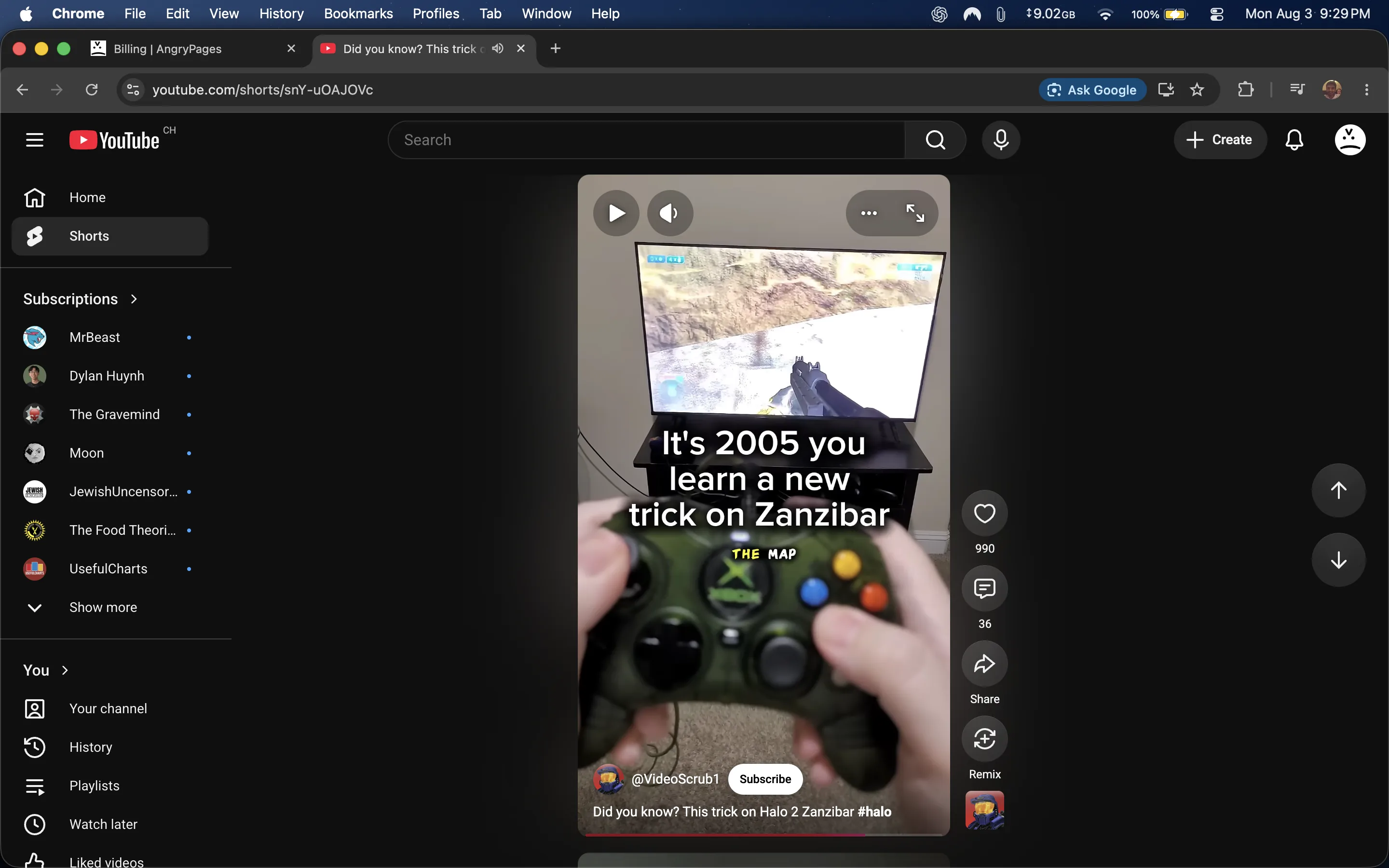Open the Chrome profile avatar

click(x=1332, y=90)
